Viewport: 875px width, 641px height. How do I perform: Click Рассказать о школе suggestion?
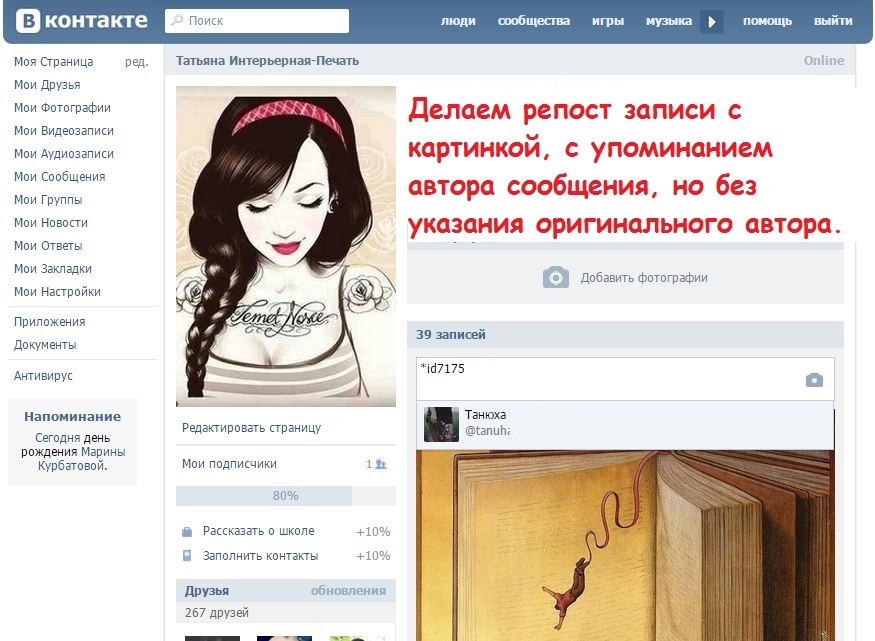(x=258, y=531)
